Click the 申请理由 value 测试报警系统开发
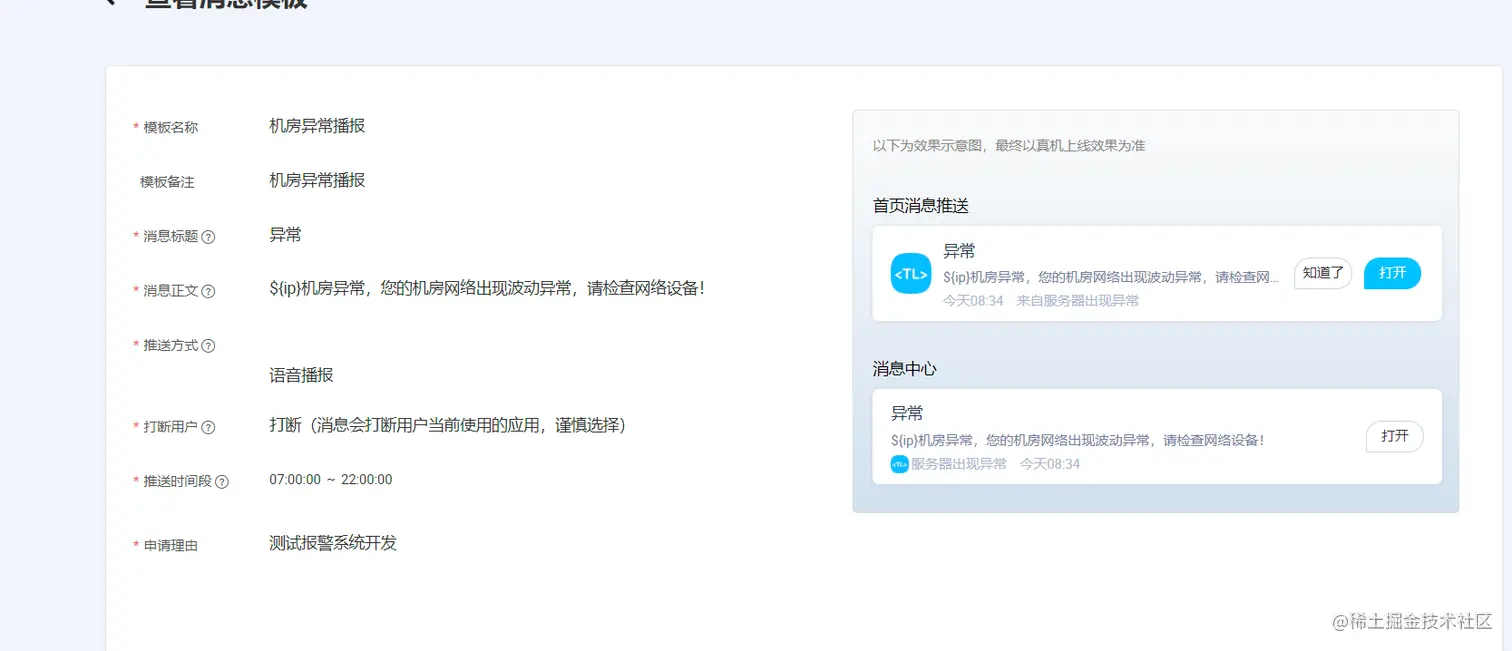The height and width of the screenshot is (651, 1512). [333, 543]
